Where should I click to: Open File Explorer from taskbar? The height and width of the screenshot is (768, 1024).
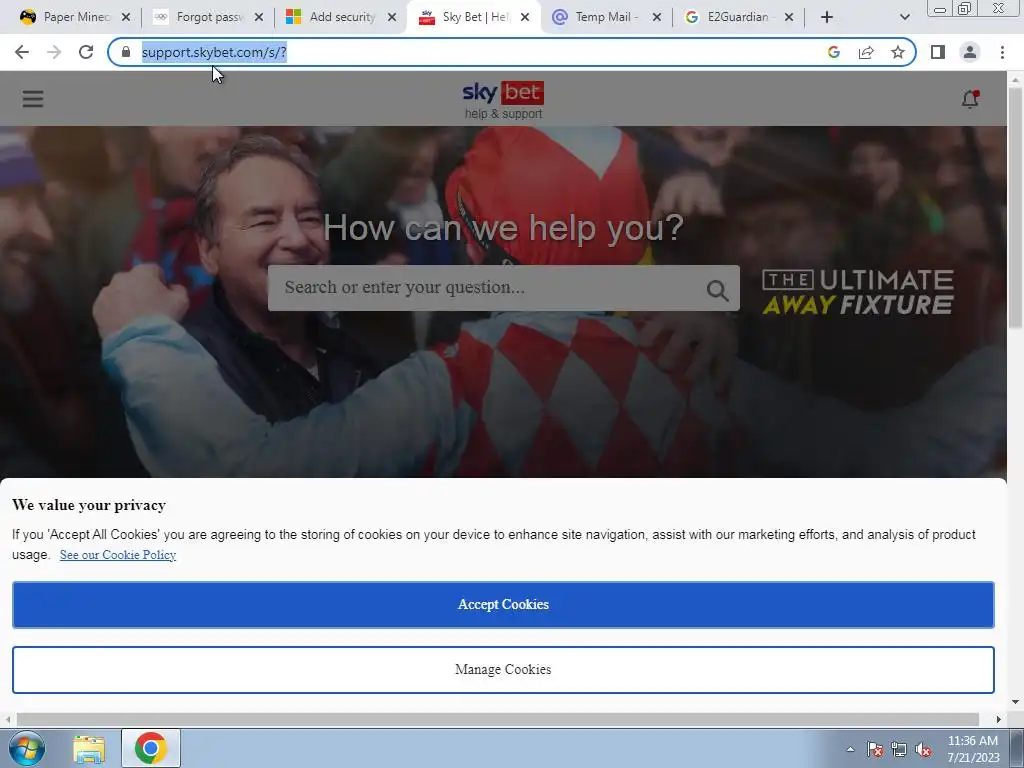[89, 749]
